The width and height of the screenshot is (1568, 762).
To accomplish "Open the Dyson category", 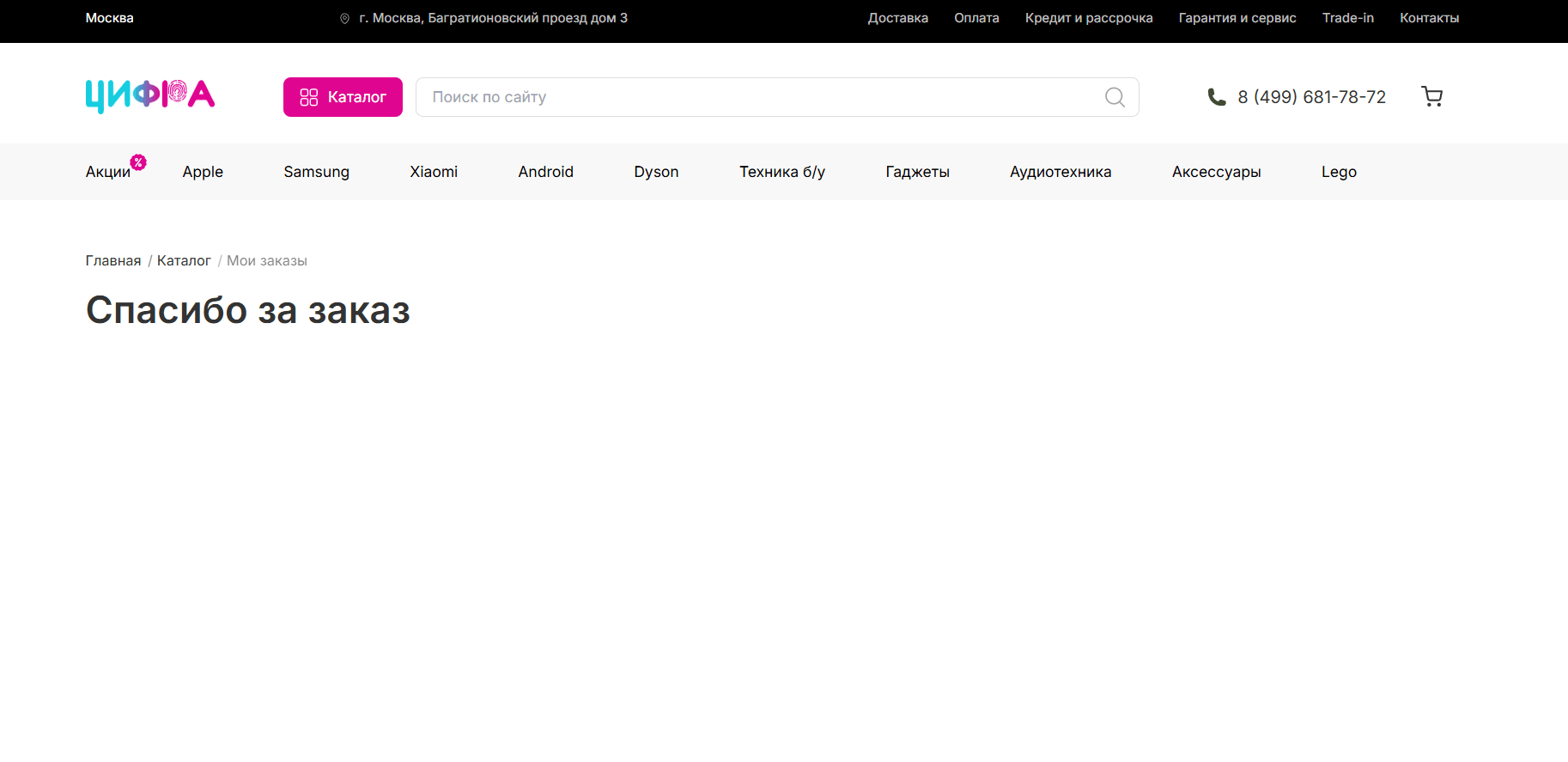I will (656, 172).
